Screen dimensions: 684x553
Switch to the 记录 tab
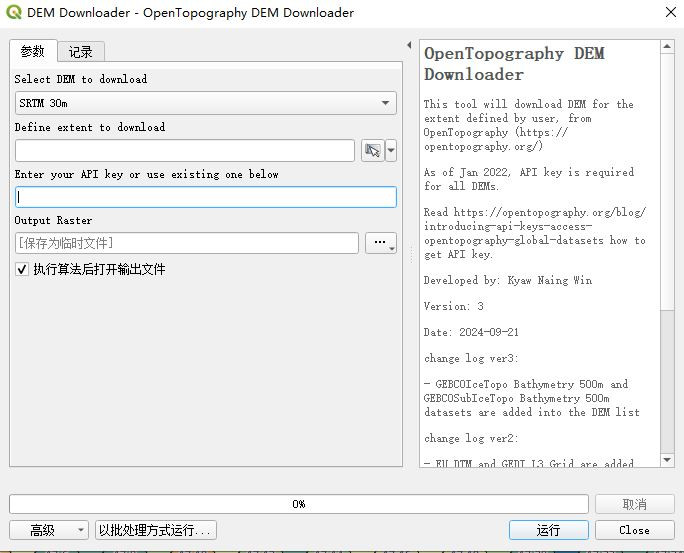pyautogui.click(x=81, y=52)
